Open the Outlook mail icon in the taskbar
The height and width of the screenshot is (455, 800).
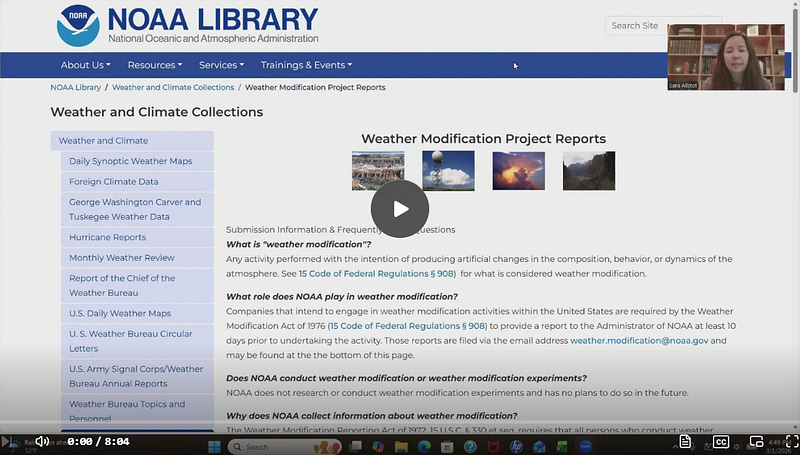539,447
